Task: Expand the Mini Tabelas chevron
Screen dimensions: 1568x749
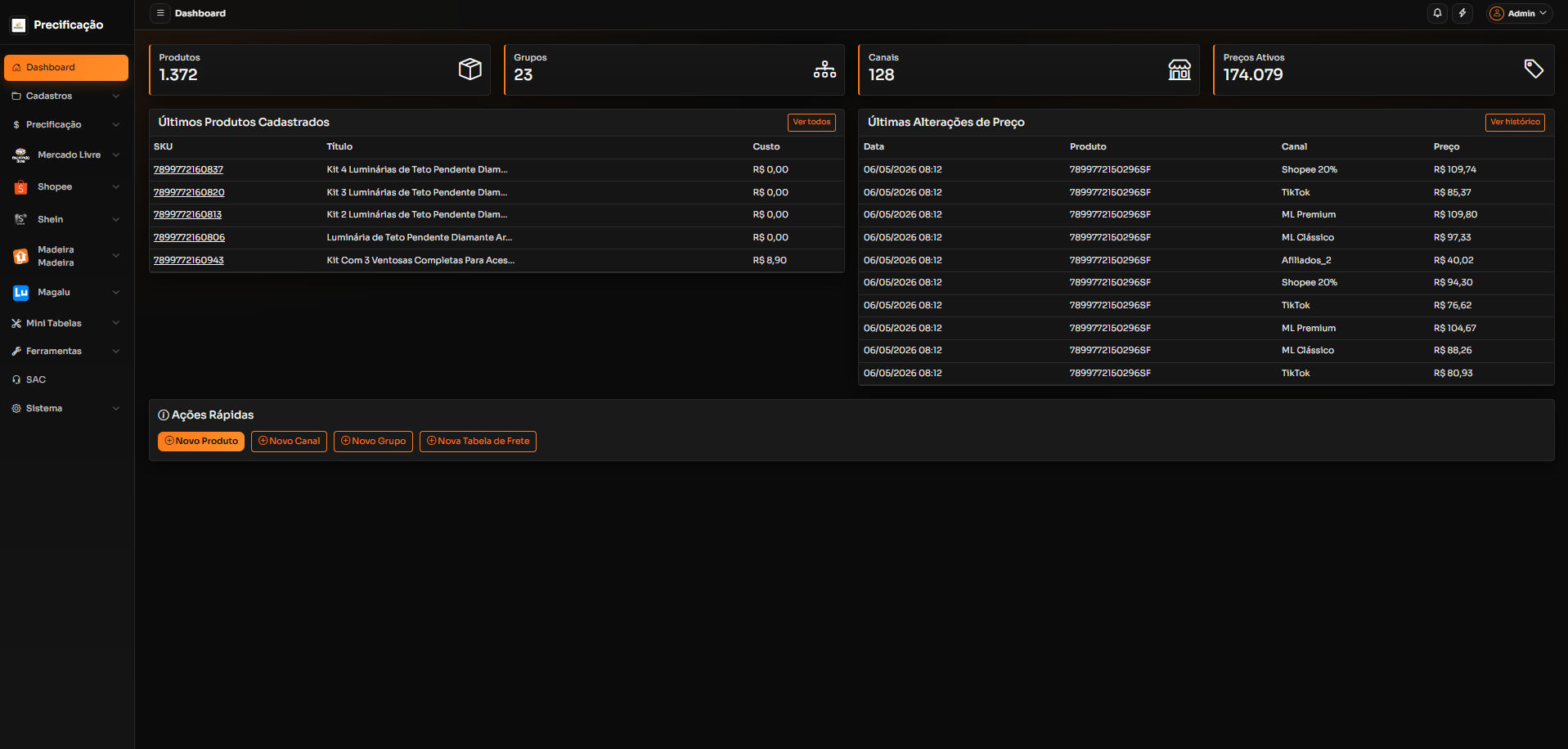Action: click(116, 324)
